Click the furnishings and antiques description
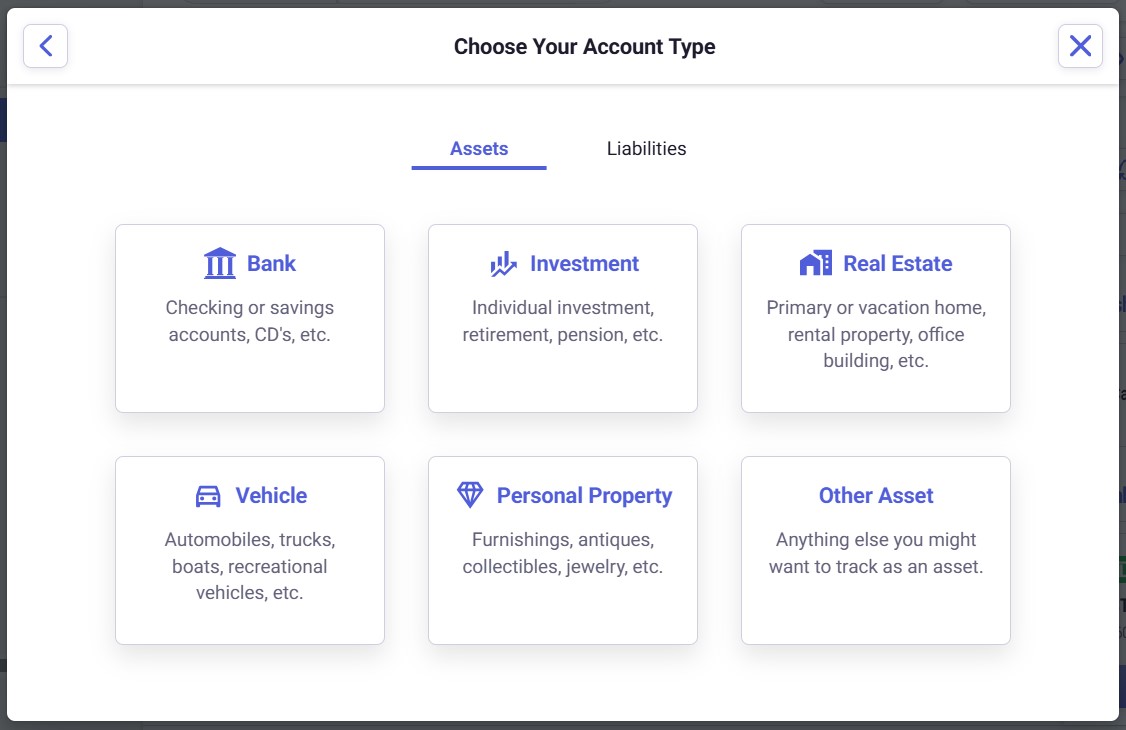The width and height of the screenshot is (1126, 730). click(x=562, y=553)
